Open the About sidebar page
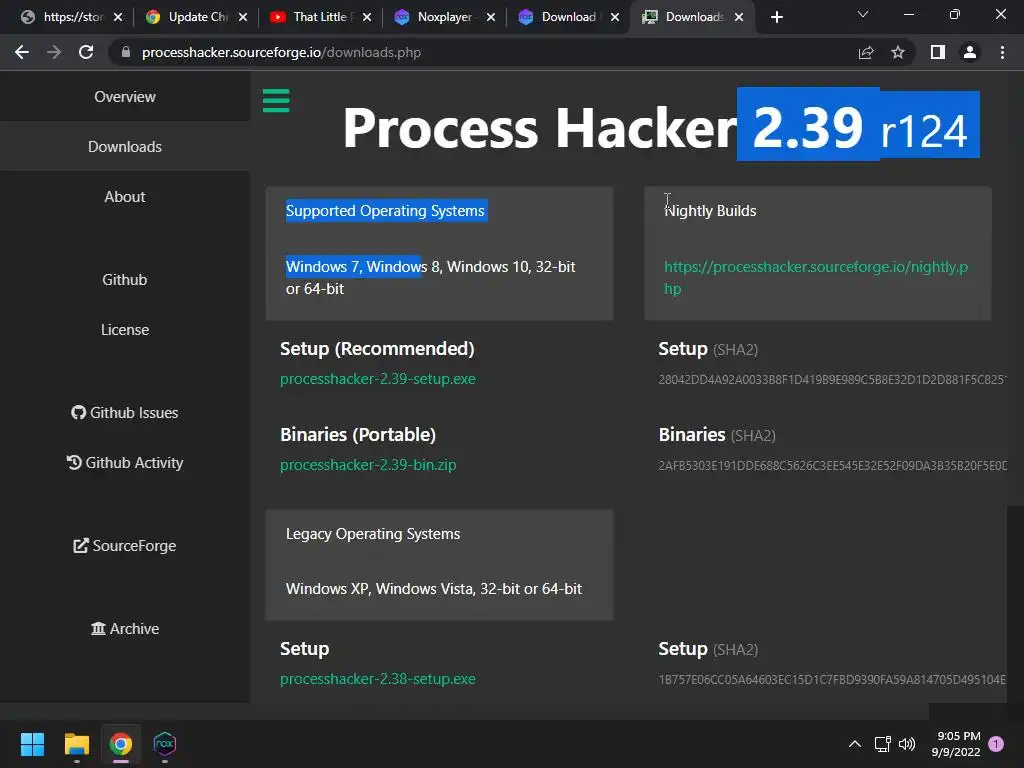The width and height of the screenshot is (1024, 768). click(125, 197)
